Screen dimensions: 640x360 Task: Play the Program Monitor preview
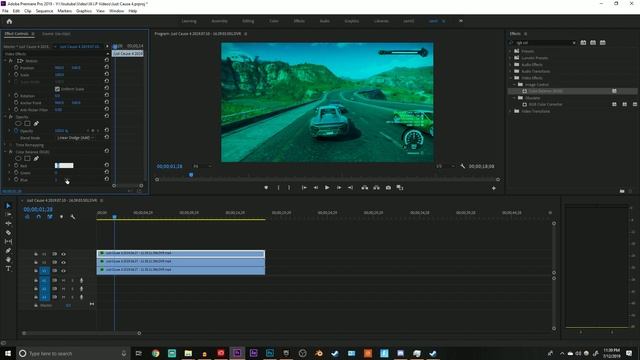(x=327, y=188)
